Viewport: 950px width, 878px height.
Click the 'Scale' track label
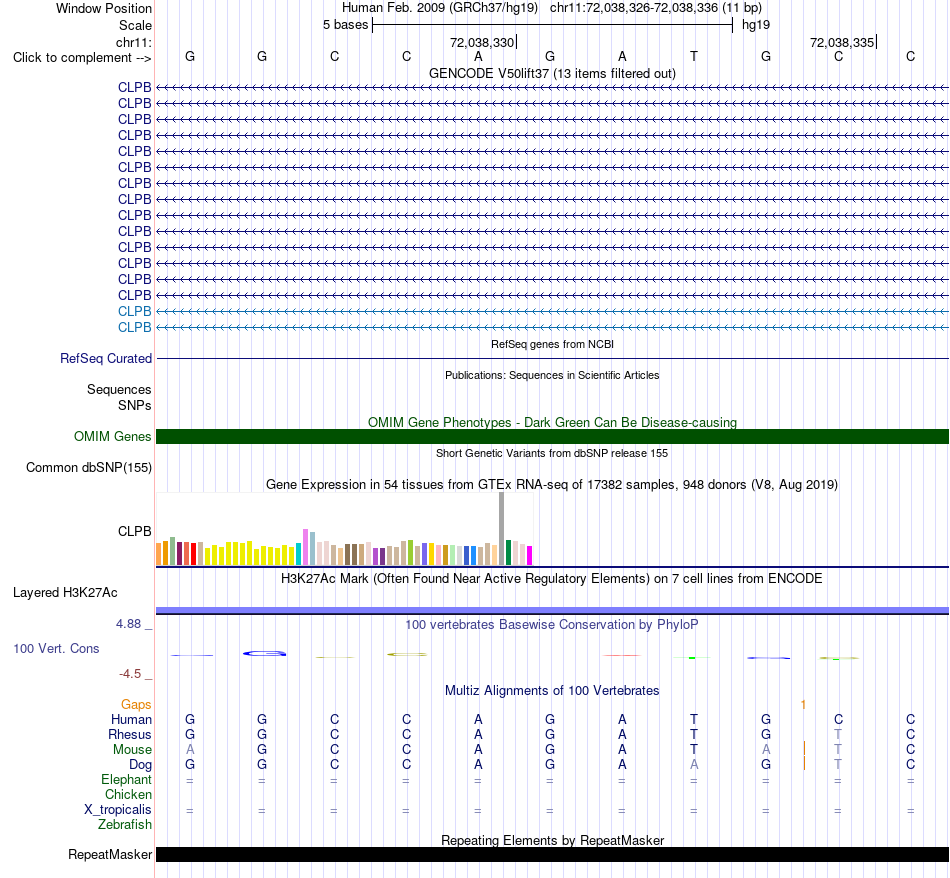coord(135,25)
